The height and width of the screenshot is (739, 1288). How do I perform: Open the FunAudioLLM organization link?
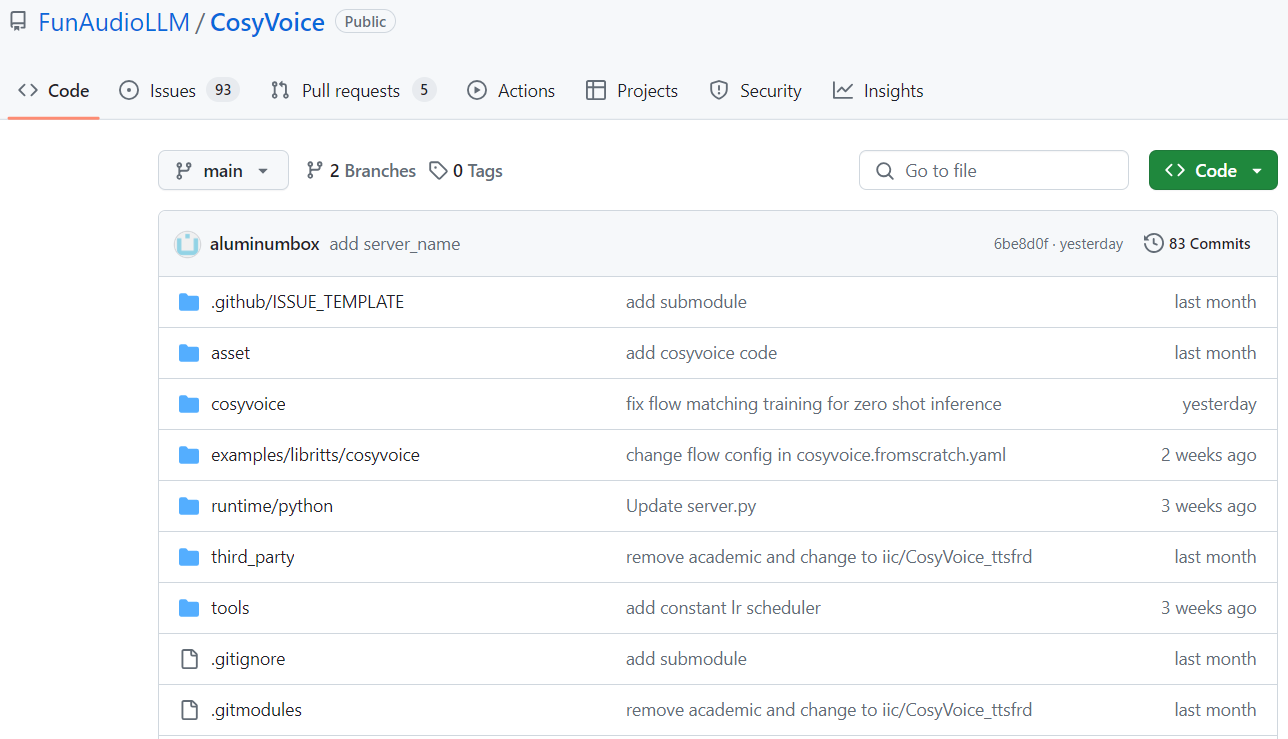(x=114, y=23)
